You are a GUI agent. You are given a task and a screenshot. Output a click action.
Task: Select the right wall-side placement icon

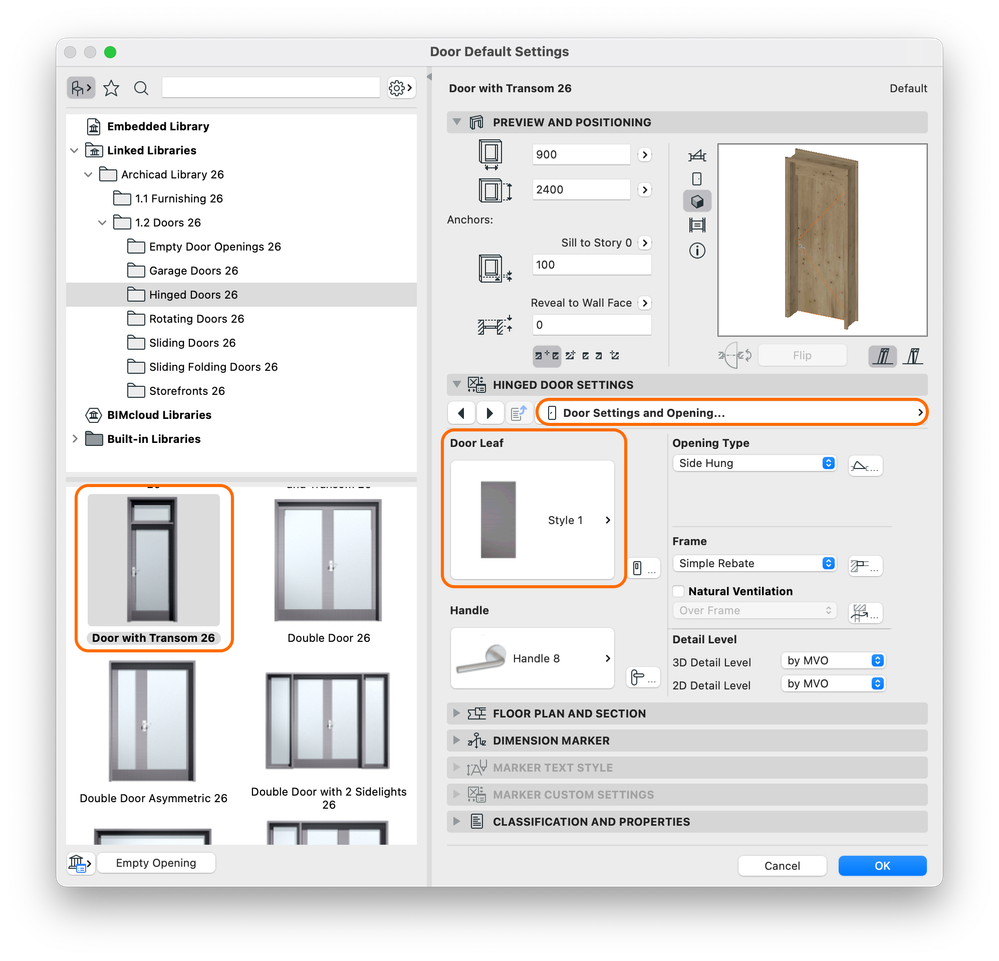(x=913, y=356)
